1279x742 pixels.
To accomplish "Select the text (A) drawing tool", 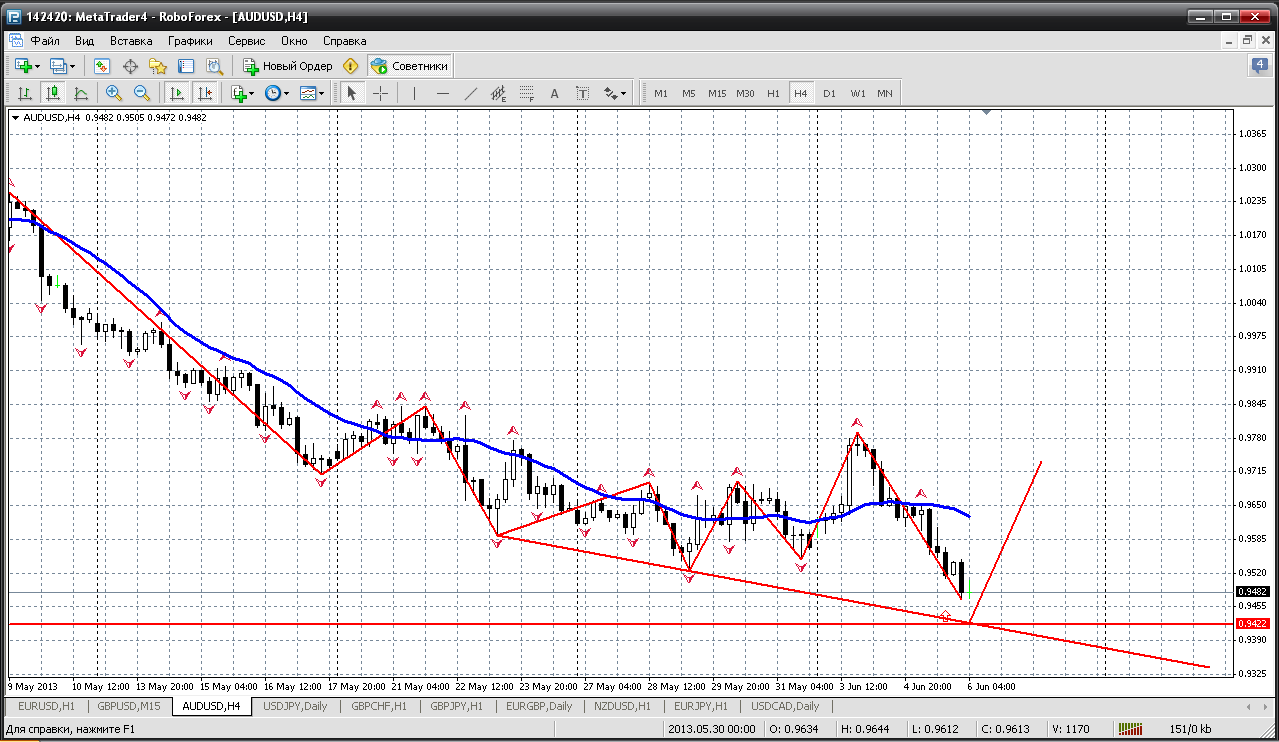I will click(555, 93).
